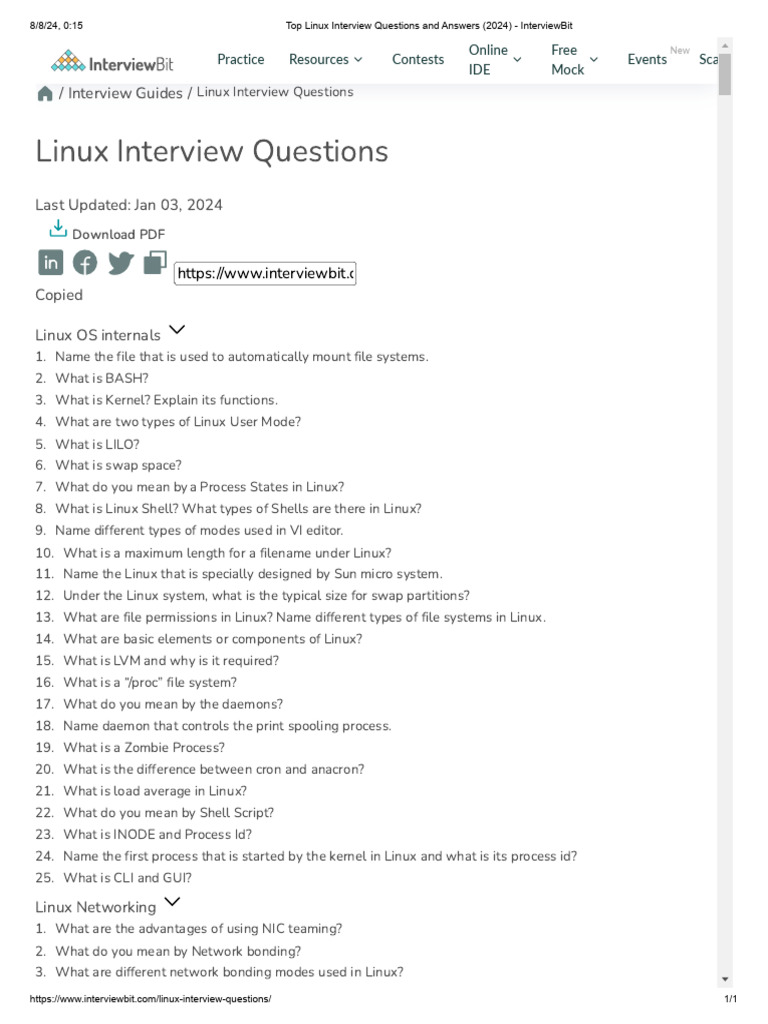Collapse the Linux Networking section
This screenshot has width=768, height=1024.
tap(172, 902)
